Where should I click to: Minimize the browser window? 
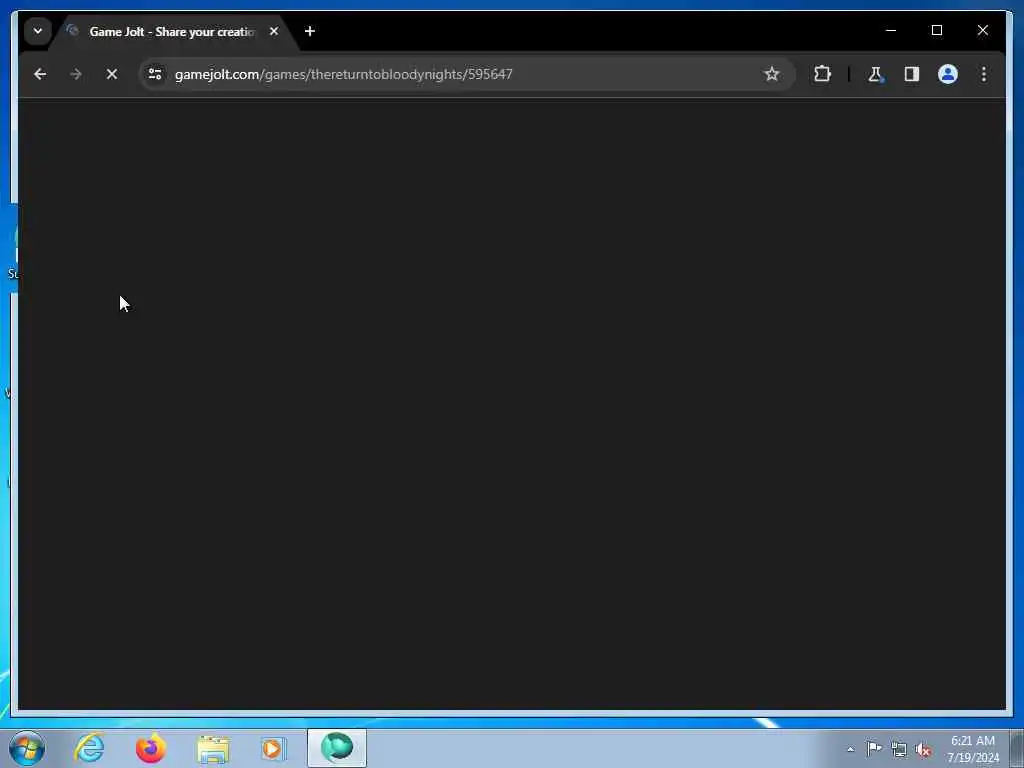click(891, 30)
